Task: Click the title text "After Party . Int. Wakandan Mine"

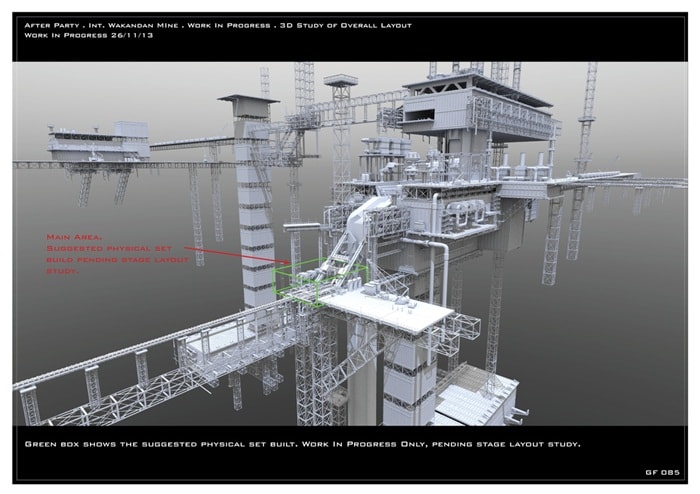Action: pos(101,25)
